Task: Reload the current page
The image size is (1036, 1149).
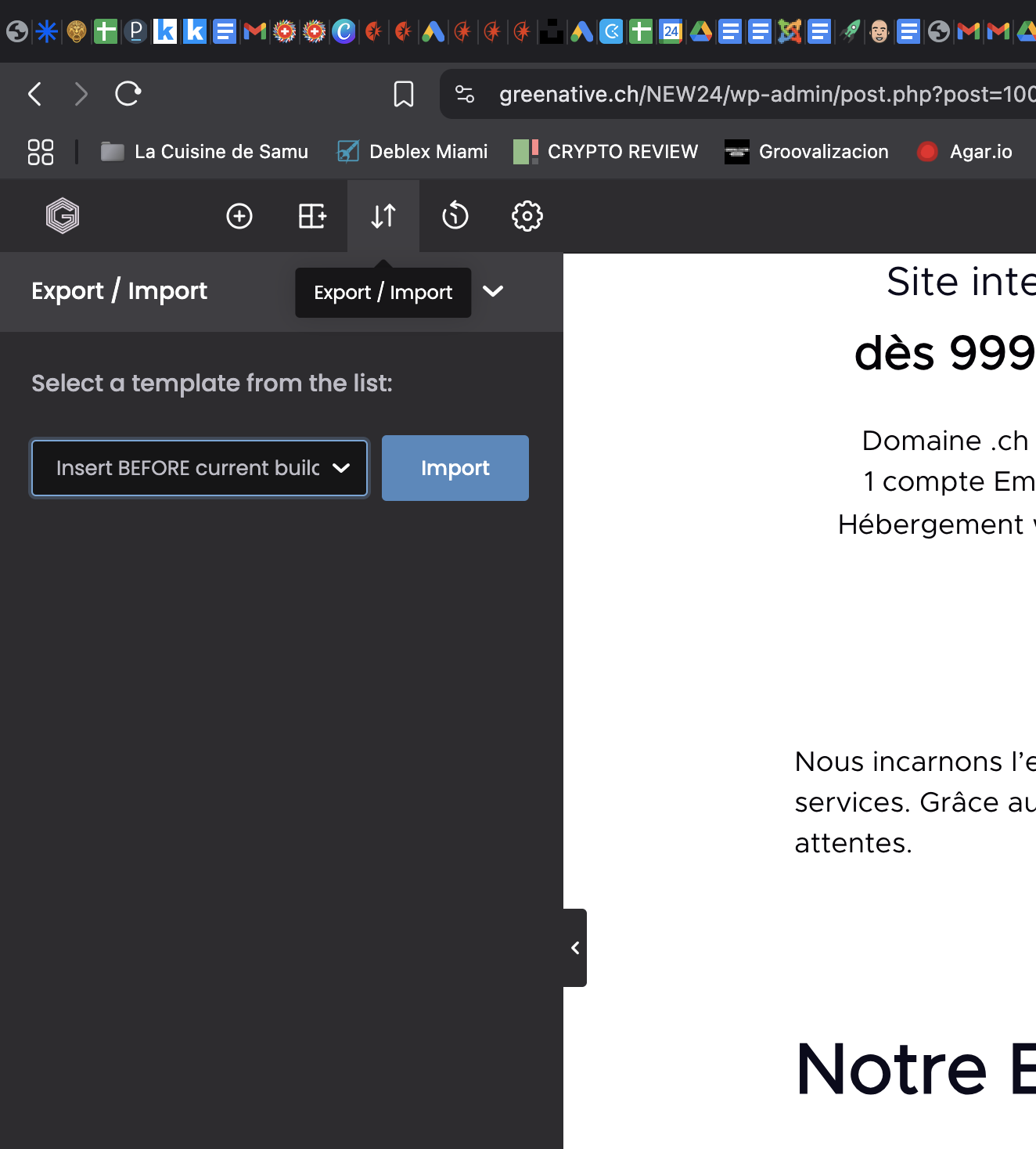Action: click(128, 94)
